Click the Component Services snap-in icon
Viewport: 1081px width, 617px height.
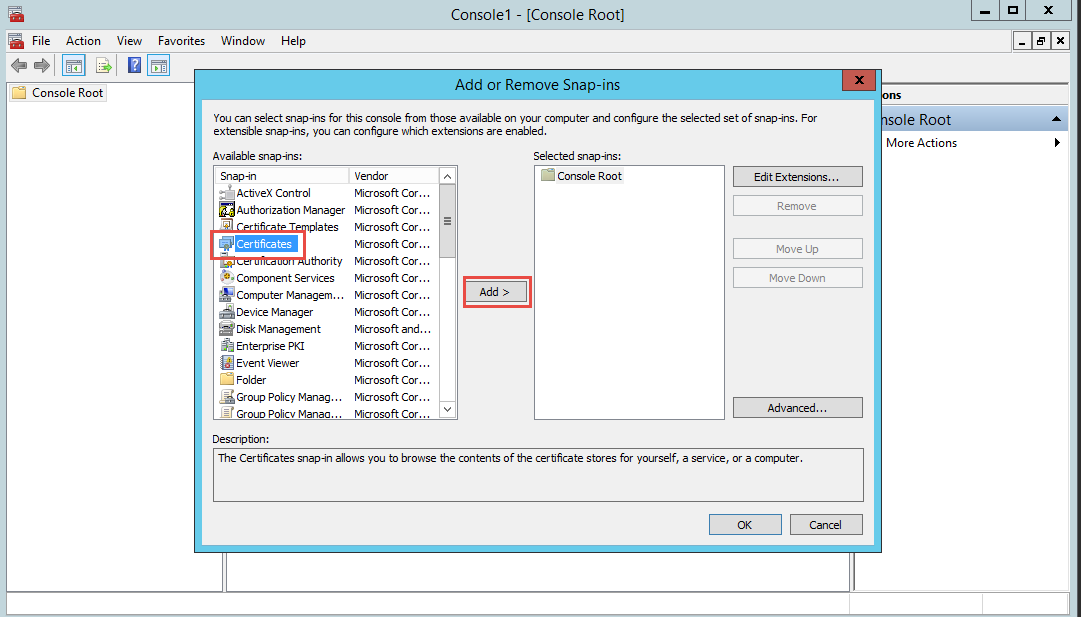click(227, 278)
